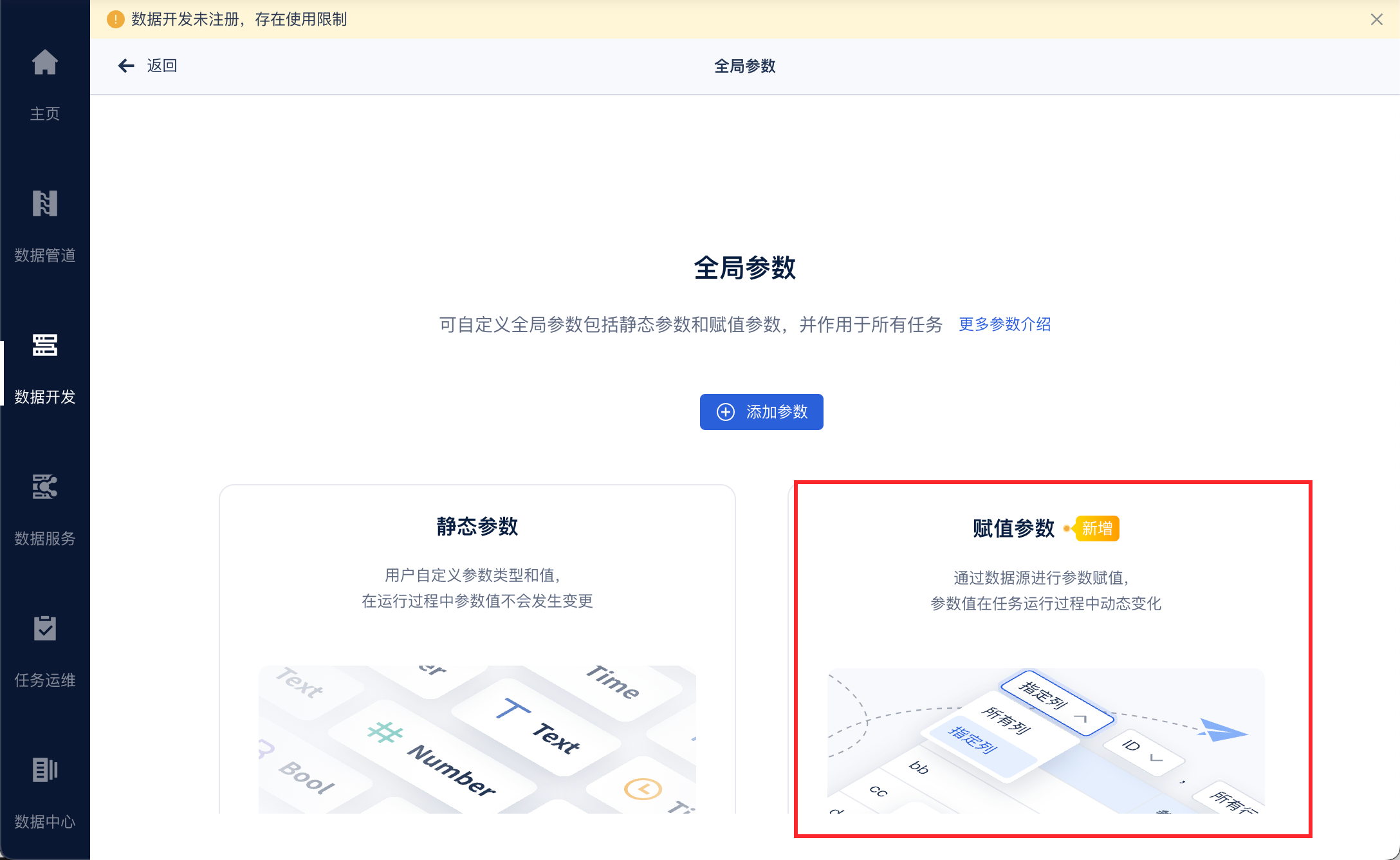Click the back arrow icon

click(x=126, y=66)
